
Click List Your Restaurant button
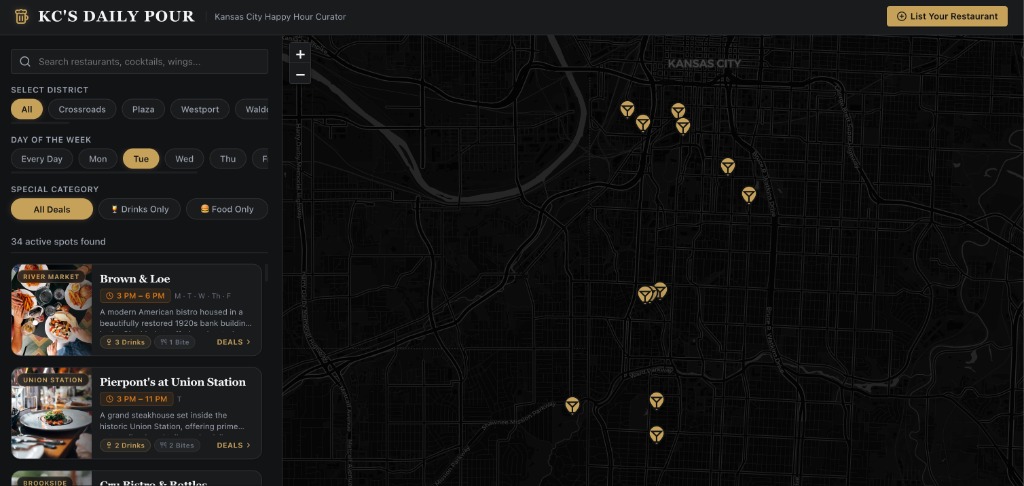click(947, 16)
